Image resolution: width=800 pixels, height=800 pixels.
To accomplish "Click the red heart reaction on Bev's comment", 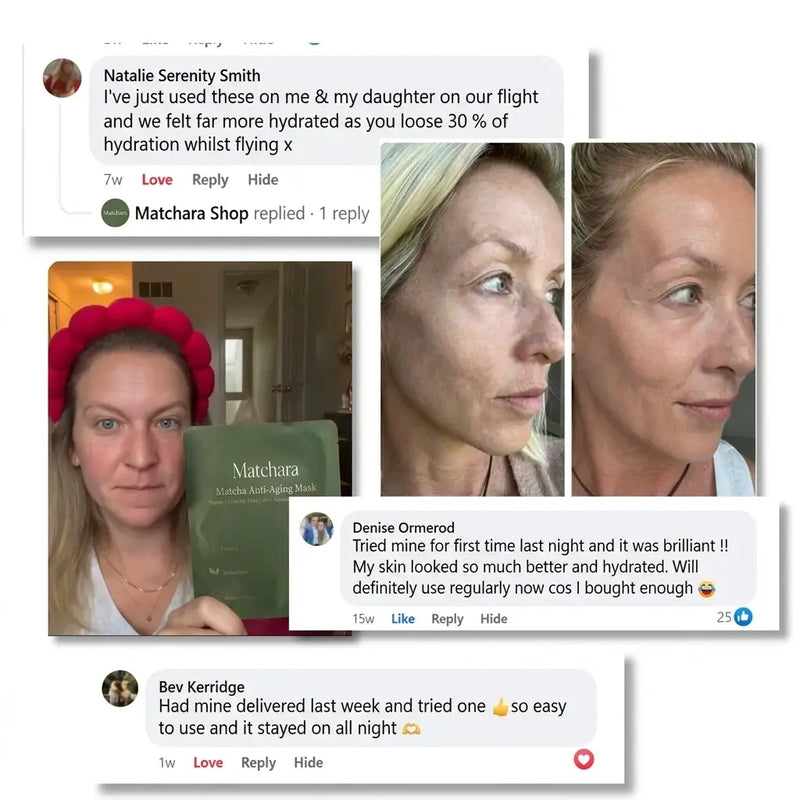I will (x=584, y=759).
